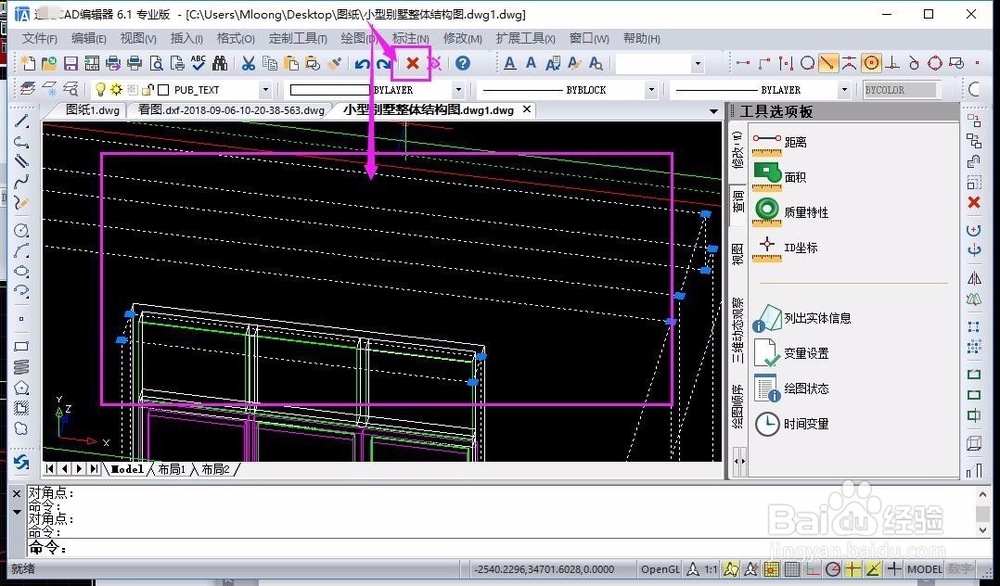
Task: Toggle the layer on/off light bulb icon
Action: point(100,89)
